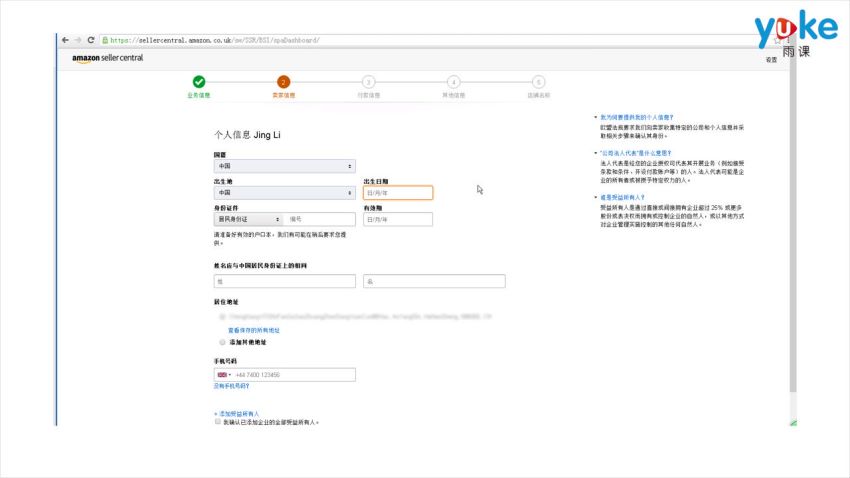Click the Amazon Seller Central logo
The image size is (850, 478).
(x=107, y=58)
